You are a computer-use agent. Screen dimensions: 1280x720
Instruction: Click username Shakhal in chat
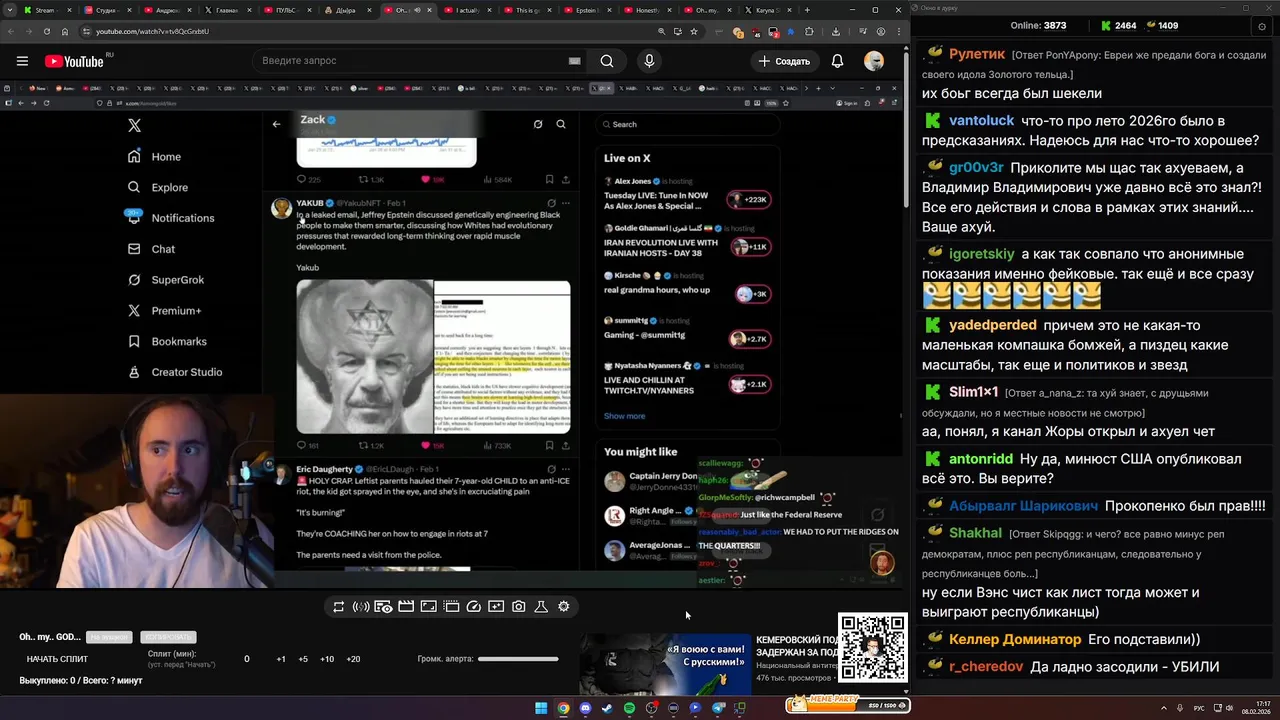975,533
